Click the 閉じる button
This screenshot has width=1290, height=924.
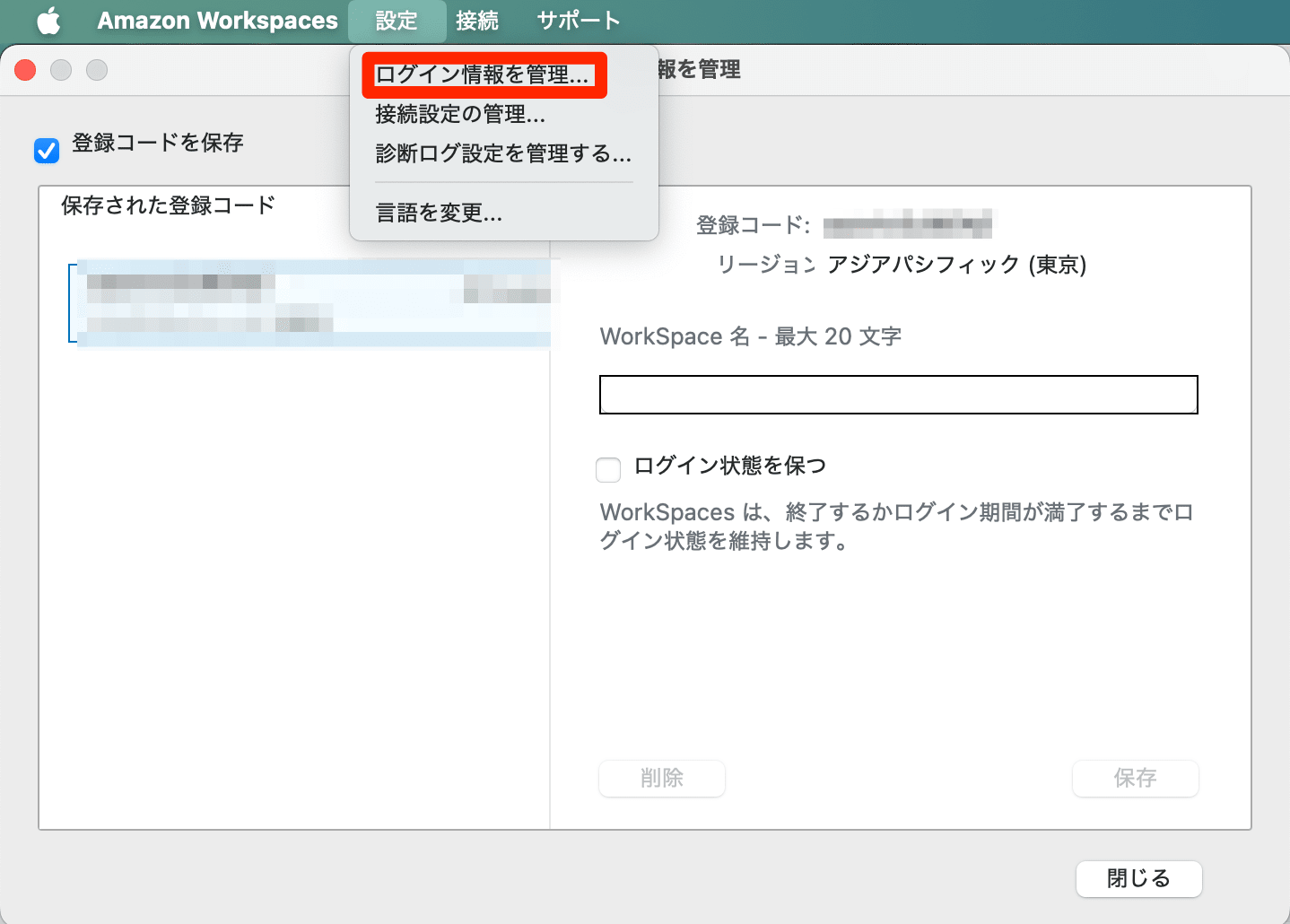(1138, 878)
